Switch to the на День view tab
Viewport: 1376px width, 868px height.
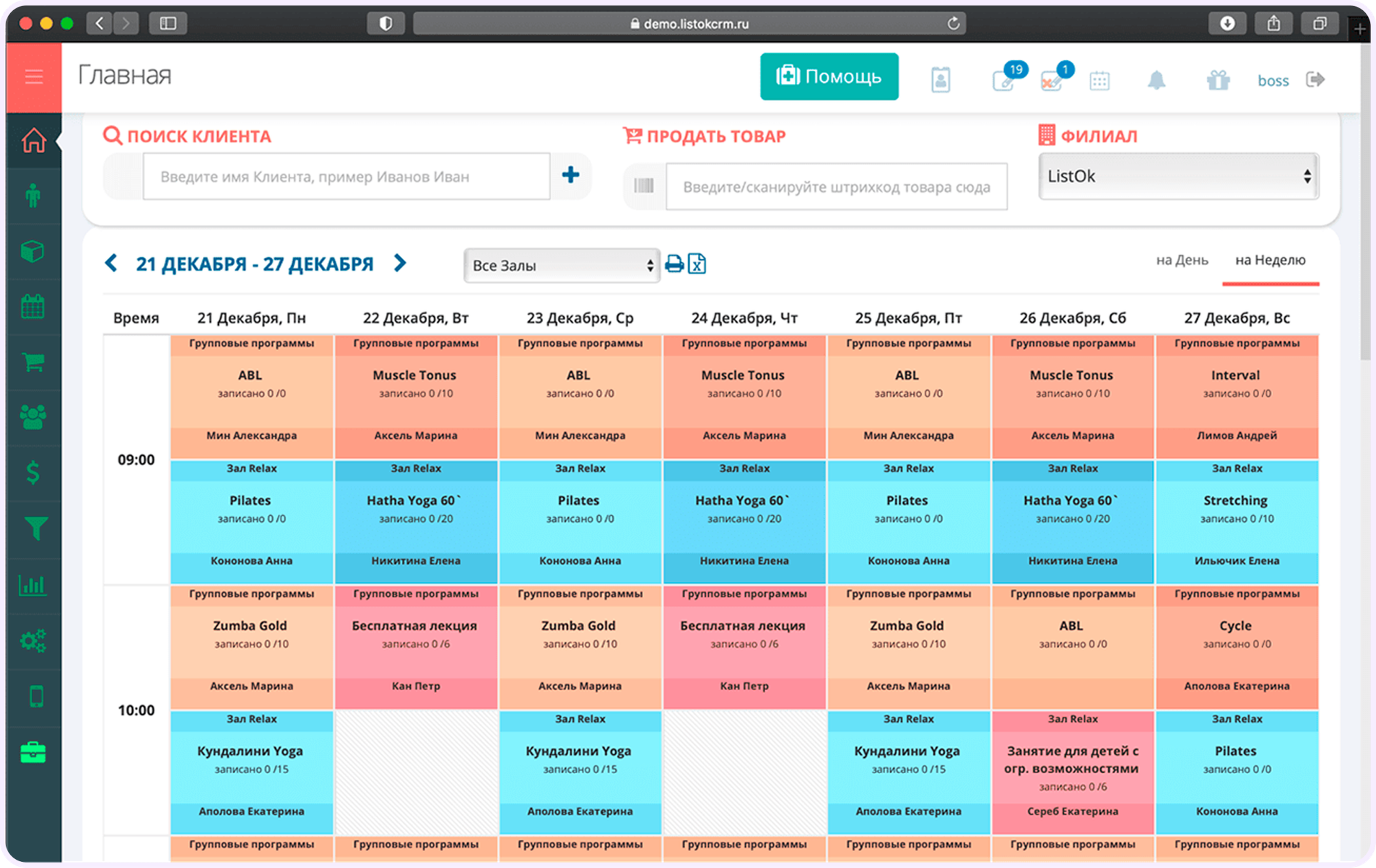pyautogui.click(x=1182, y=260)
